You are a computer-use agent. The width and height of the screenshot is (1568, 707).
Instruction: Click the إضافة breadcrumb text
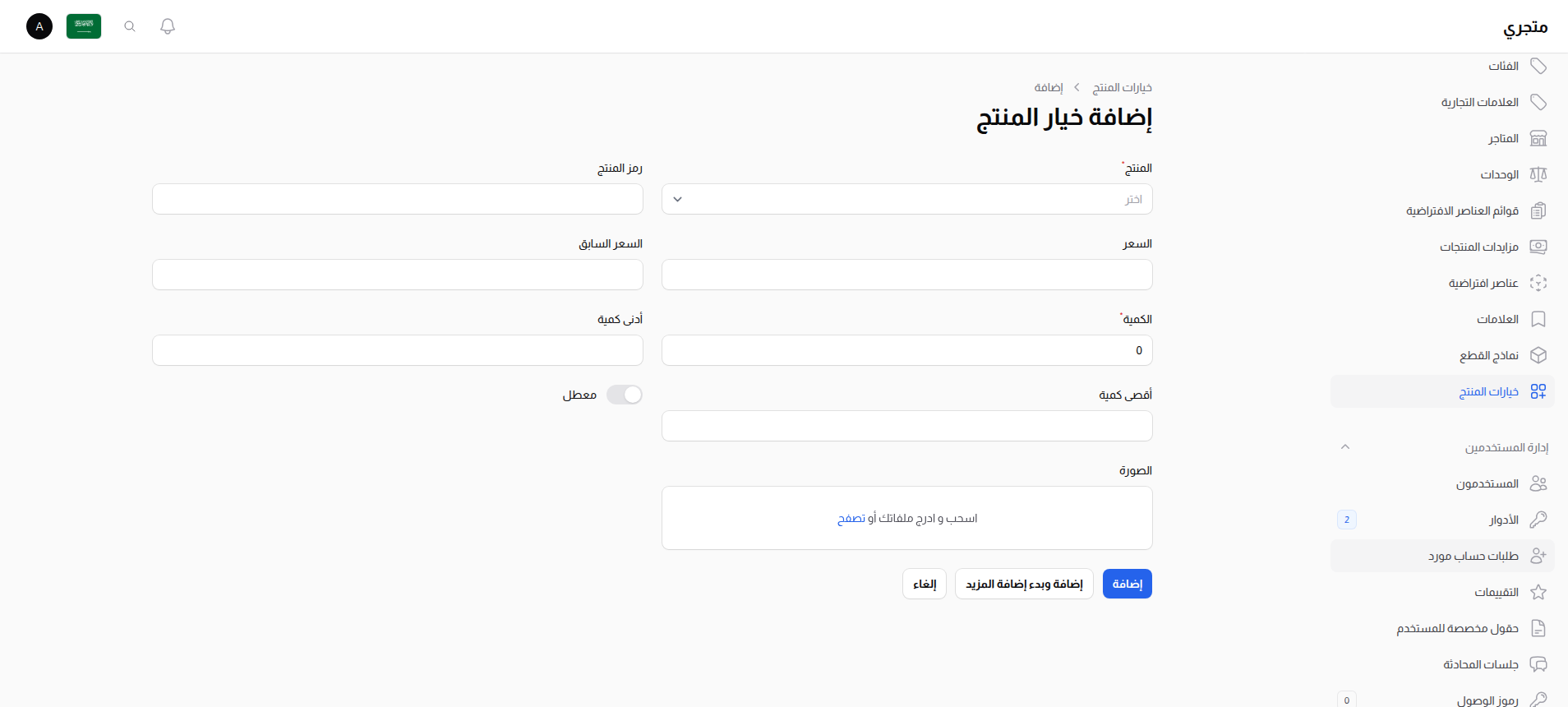pos(1048,87)
